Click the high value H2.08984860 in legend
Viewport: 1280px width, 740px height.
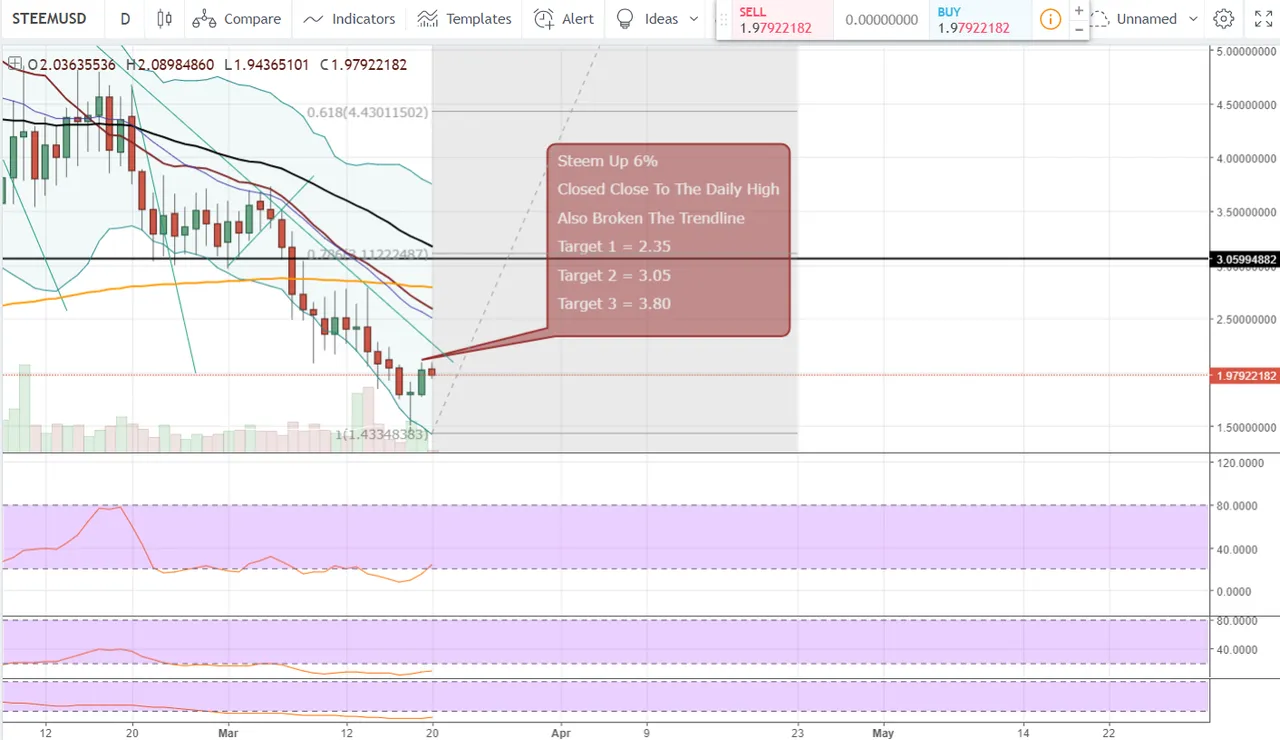click(169, 64)
